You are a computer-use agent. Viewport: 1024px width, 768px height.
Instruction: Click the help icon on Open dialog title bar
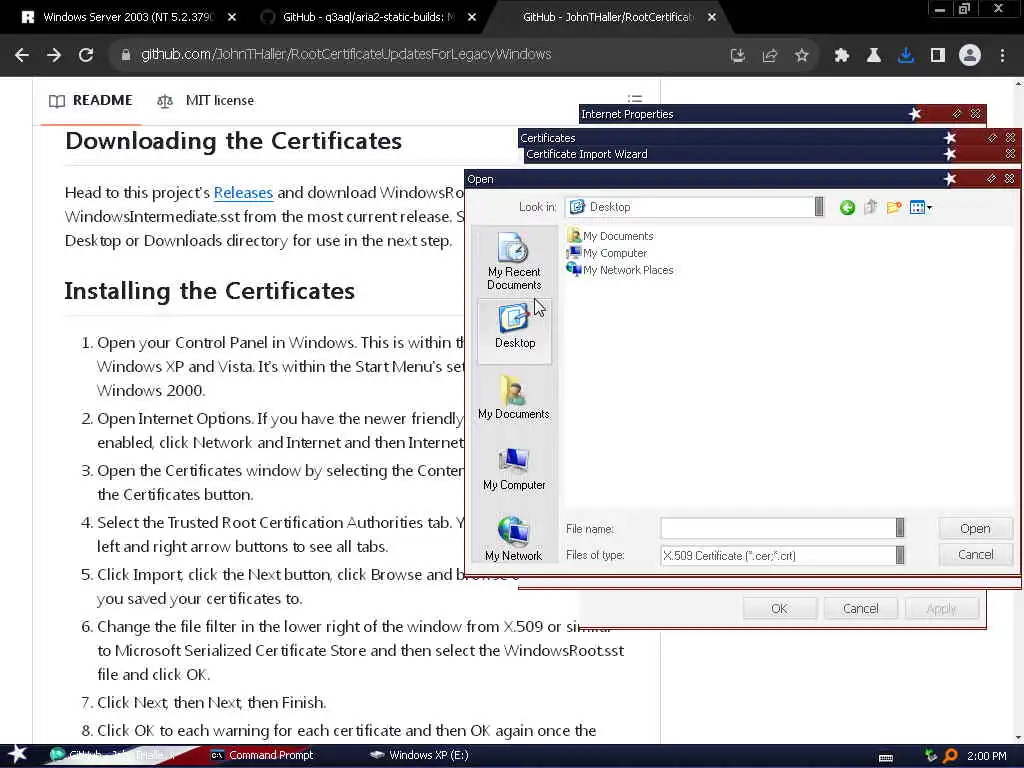[991, 178]
